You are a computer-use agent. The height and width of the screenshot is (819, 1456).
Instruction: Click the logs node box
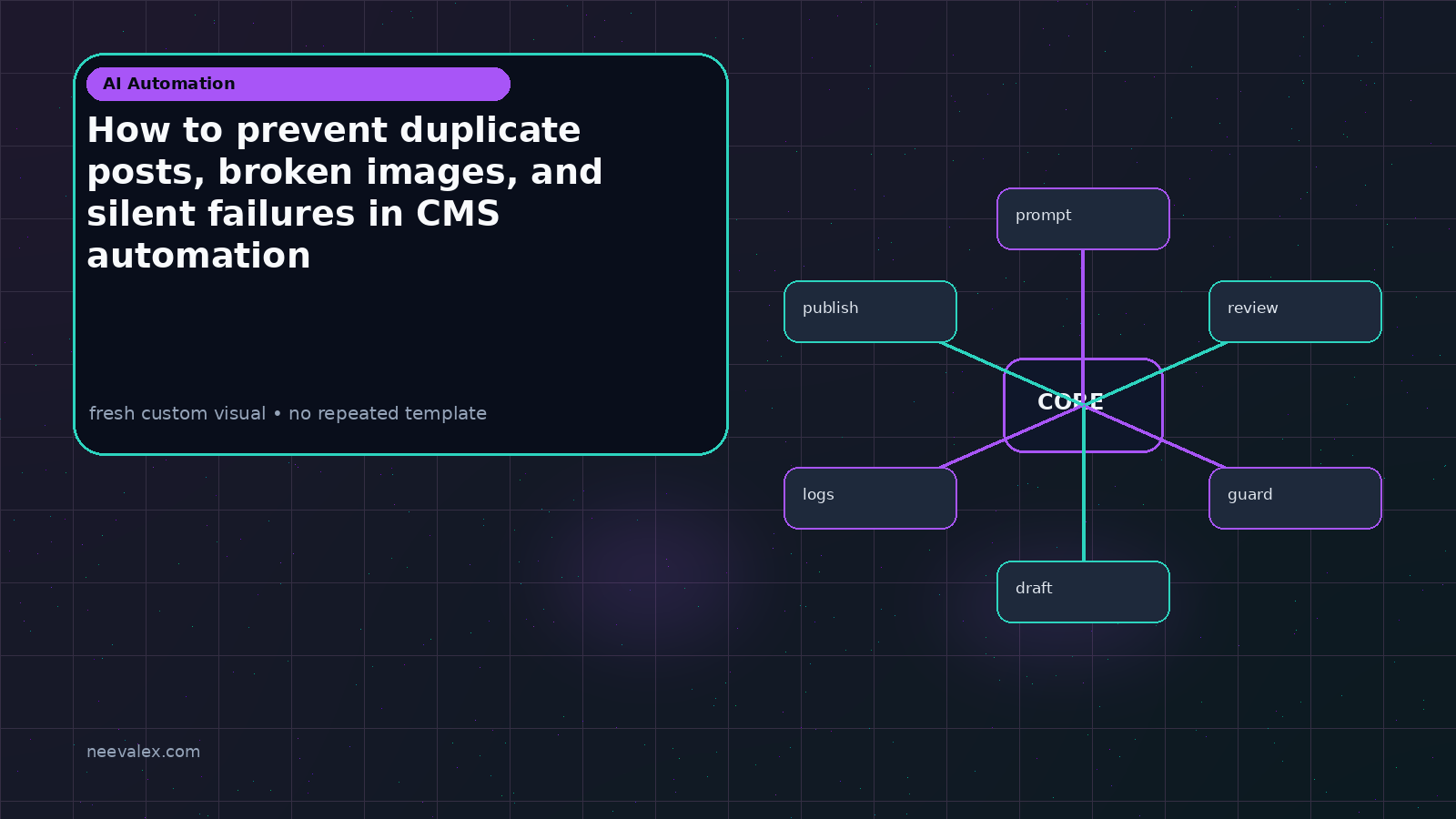click(870, 498)
